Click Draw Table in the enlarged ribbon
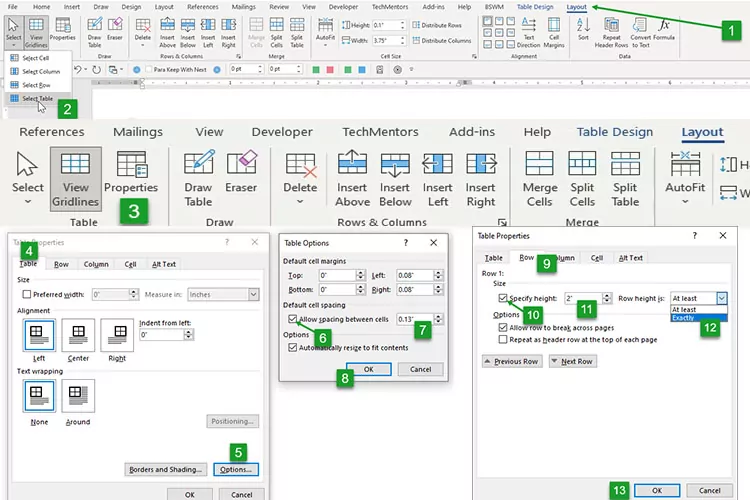Image resolution: width=750 pixels, height=500 pixels. (x=199, y=179)
